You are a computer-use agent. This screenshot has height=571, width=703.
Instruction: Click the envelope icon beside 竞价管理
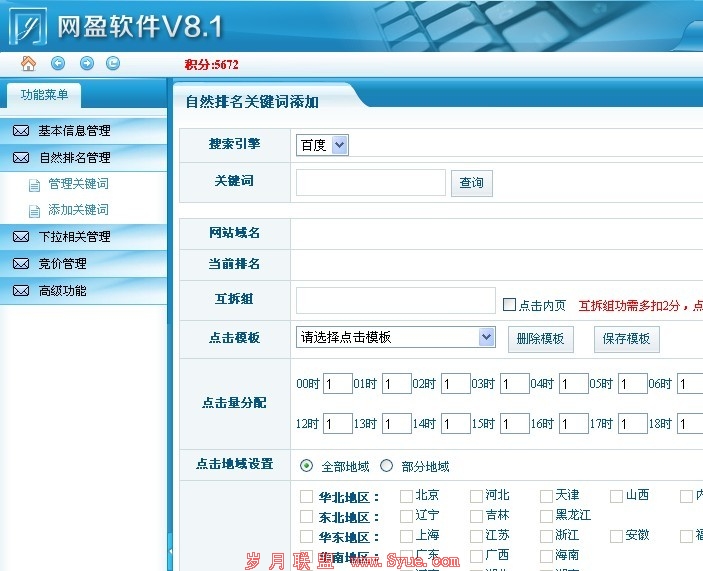click(20, 264)
